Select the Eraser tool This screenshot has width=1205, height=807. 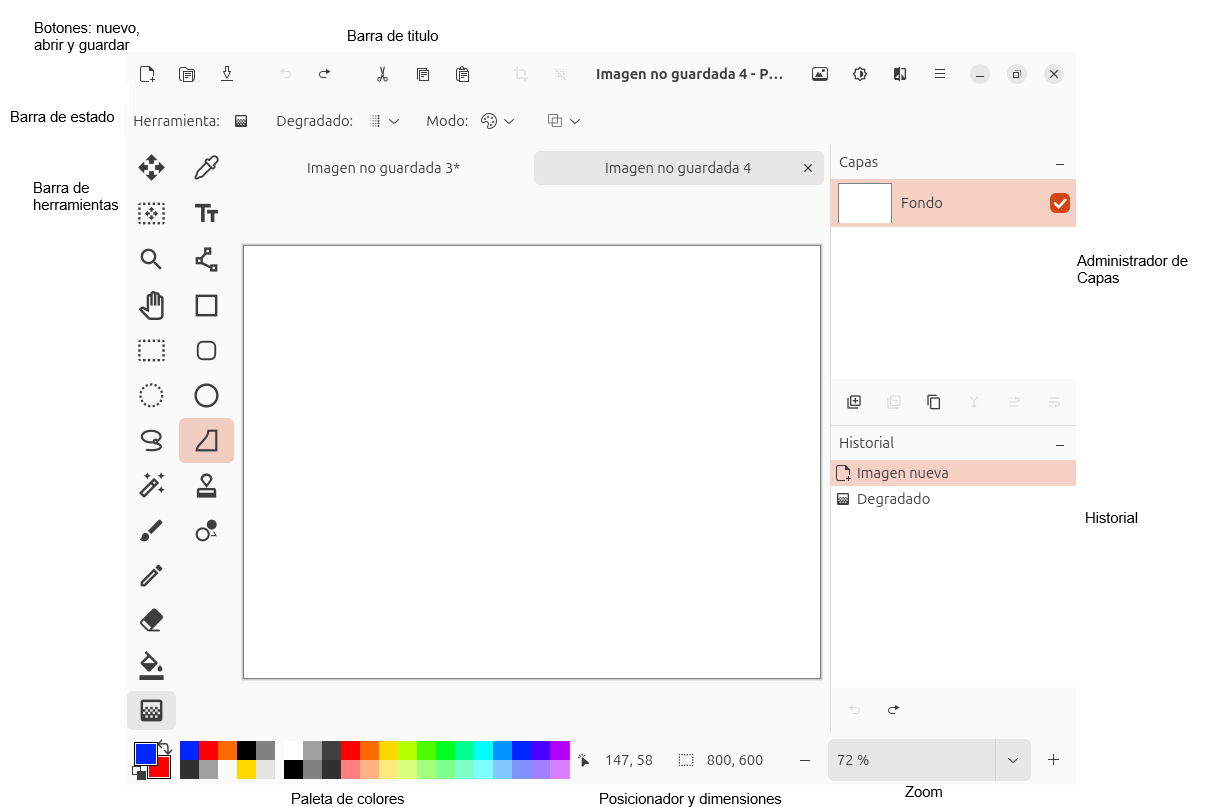pos(151,620)
